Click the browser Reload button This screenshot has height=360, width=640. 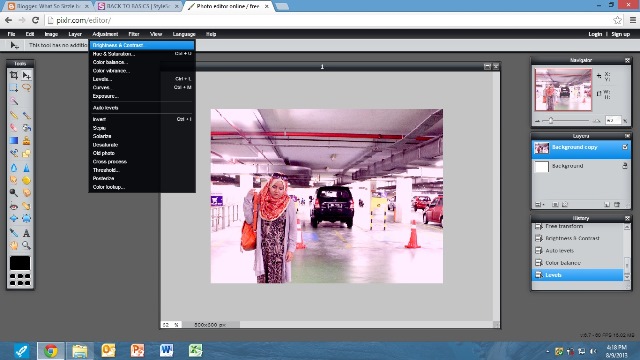[36, 20]
